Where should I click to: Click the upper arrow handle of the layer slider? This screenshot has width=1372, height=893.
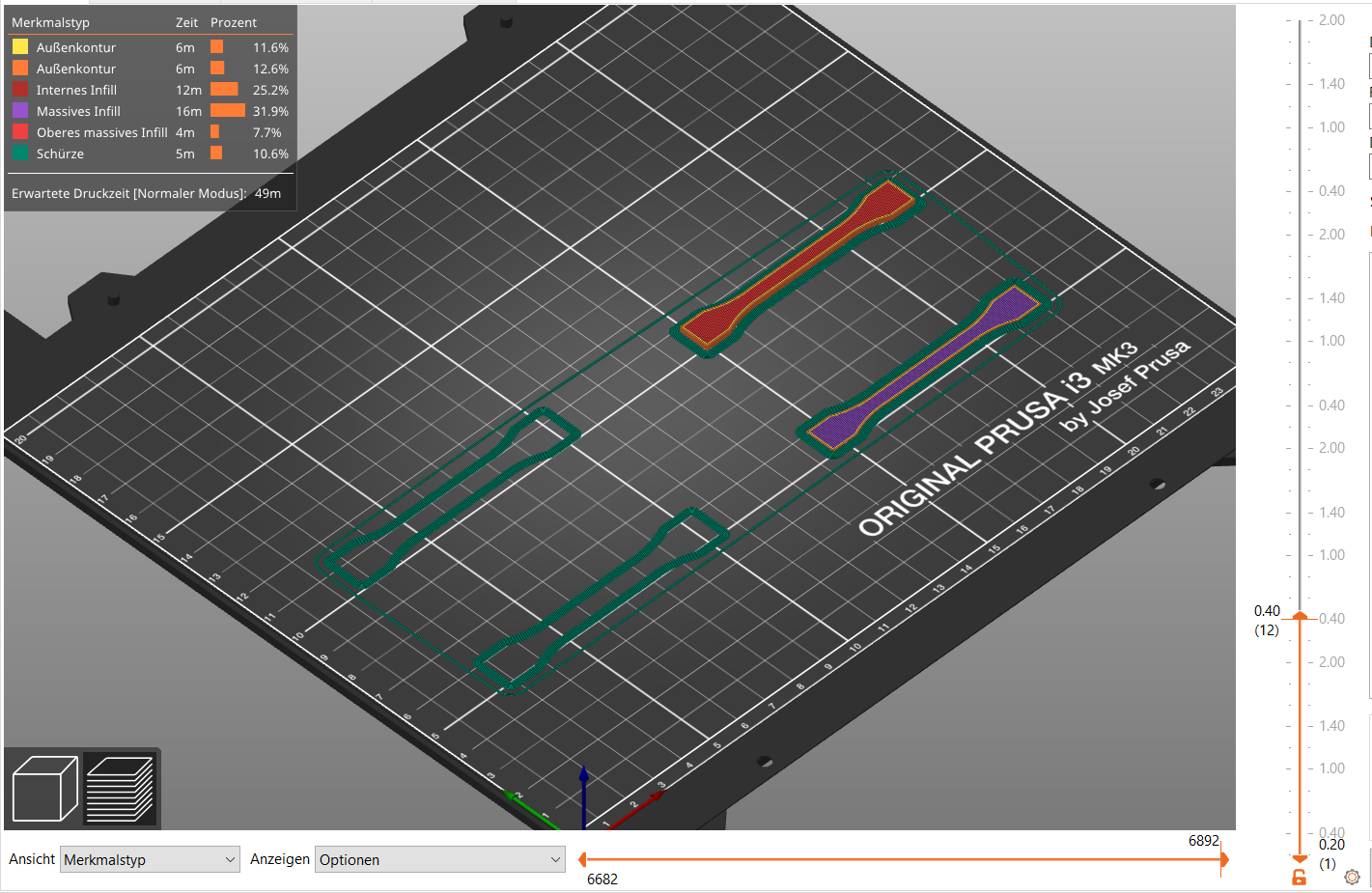1299,615
